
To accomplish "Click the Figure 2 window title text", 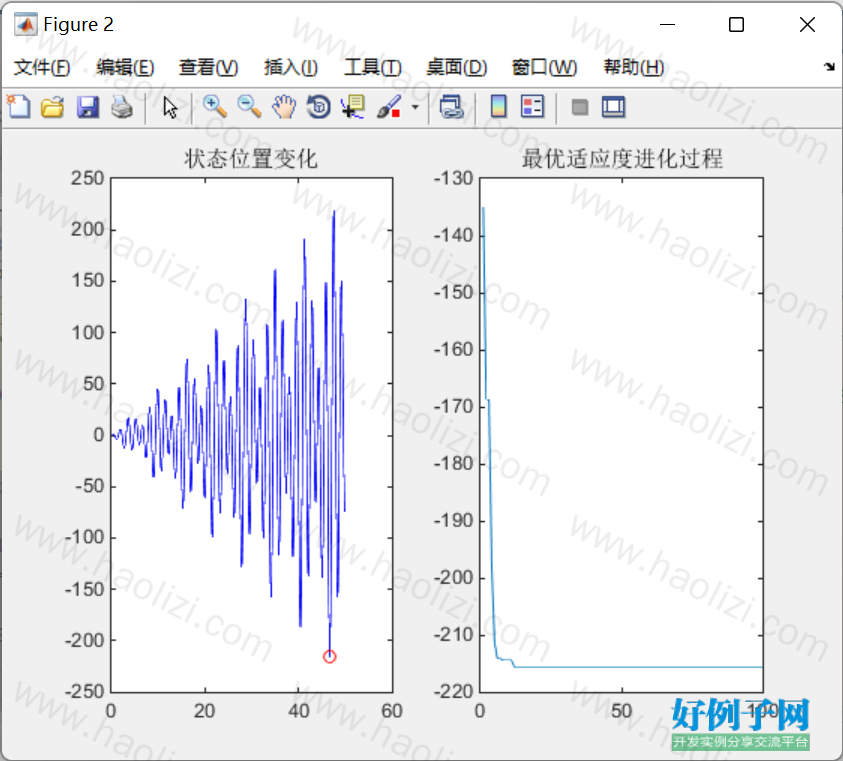I will pos(78,25).
